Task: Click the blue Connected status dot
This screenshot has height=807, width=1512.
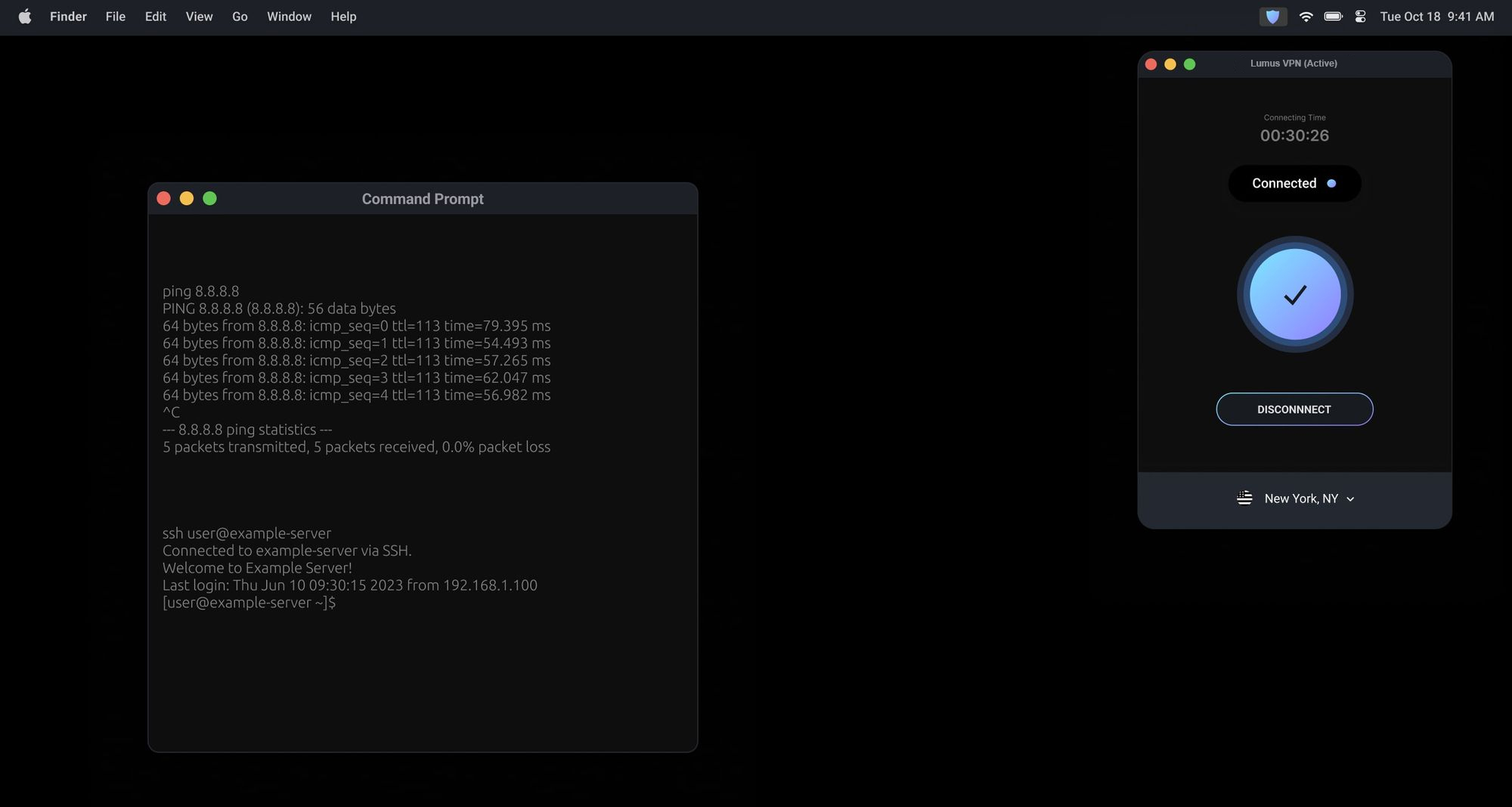Action: (x=1331, y=184)
